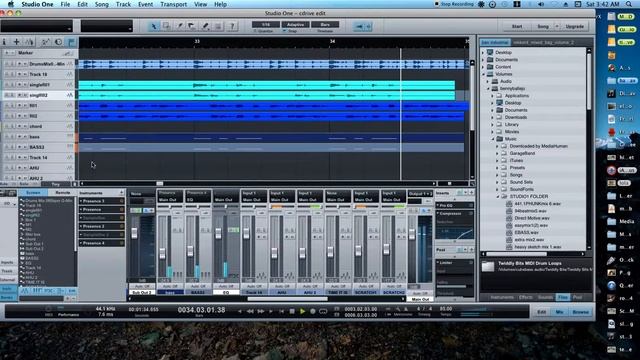Select the Direct Motive.wav file
This screenshot has width=640, height=360.
532,218
